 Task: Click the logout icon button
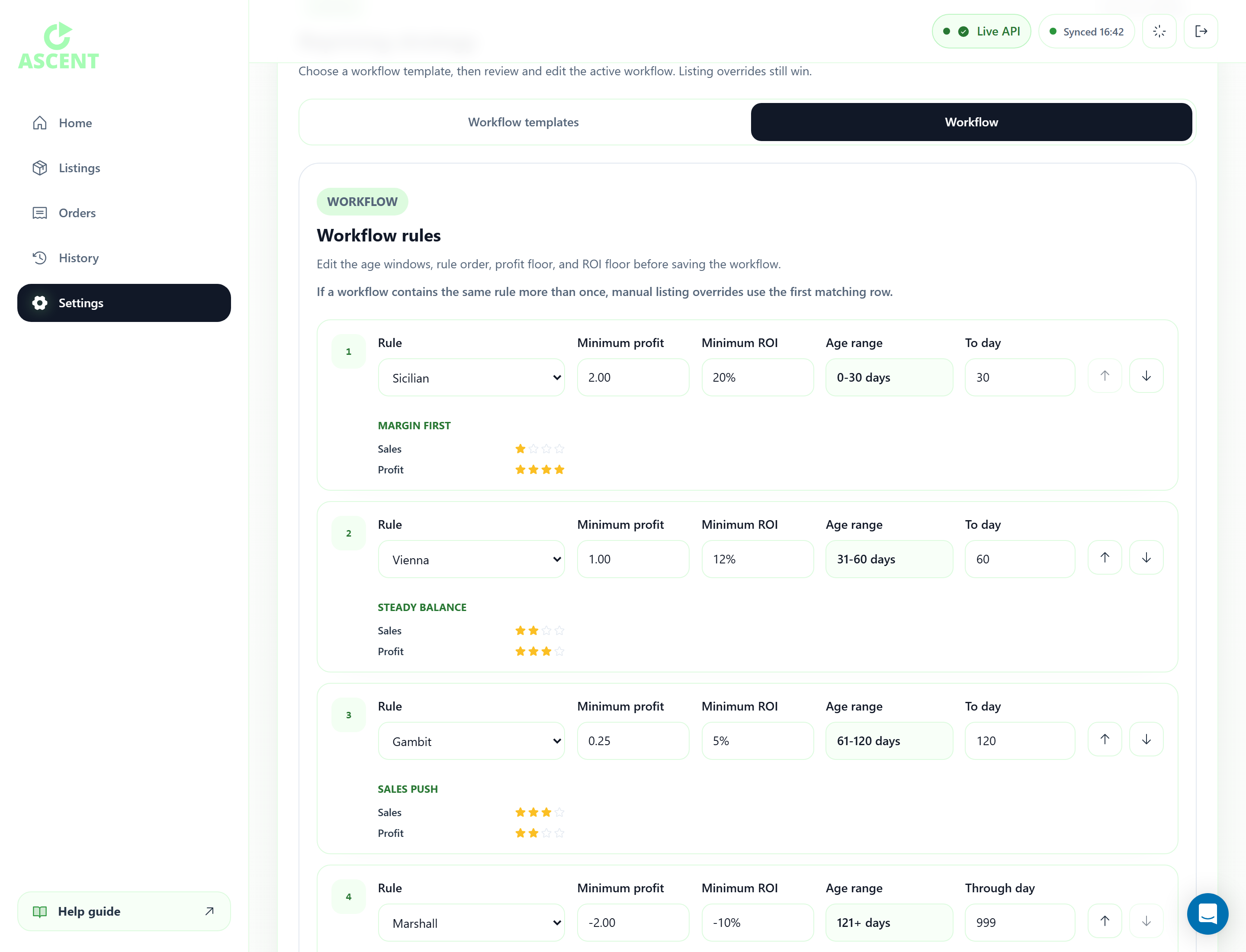tap(1201, 31)
